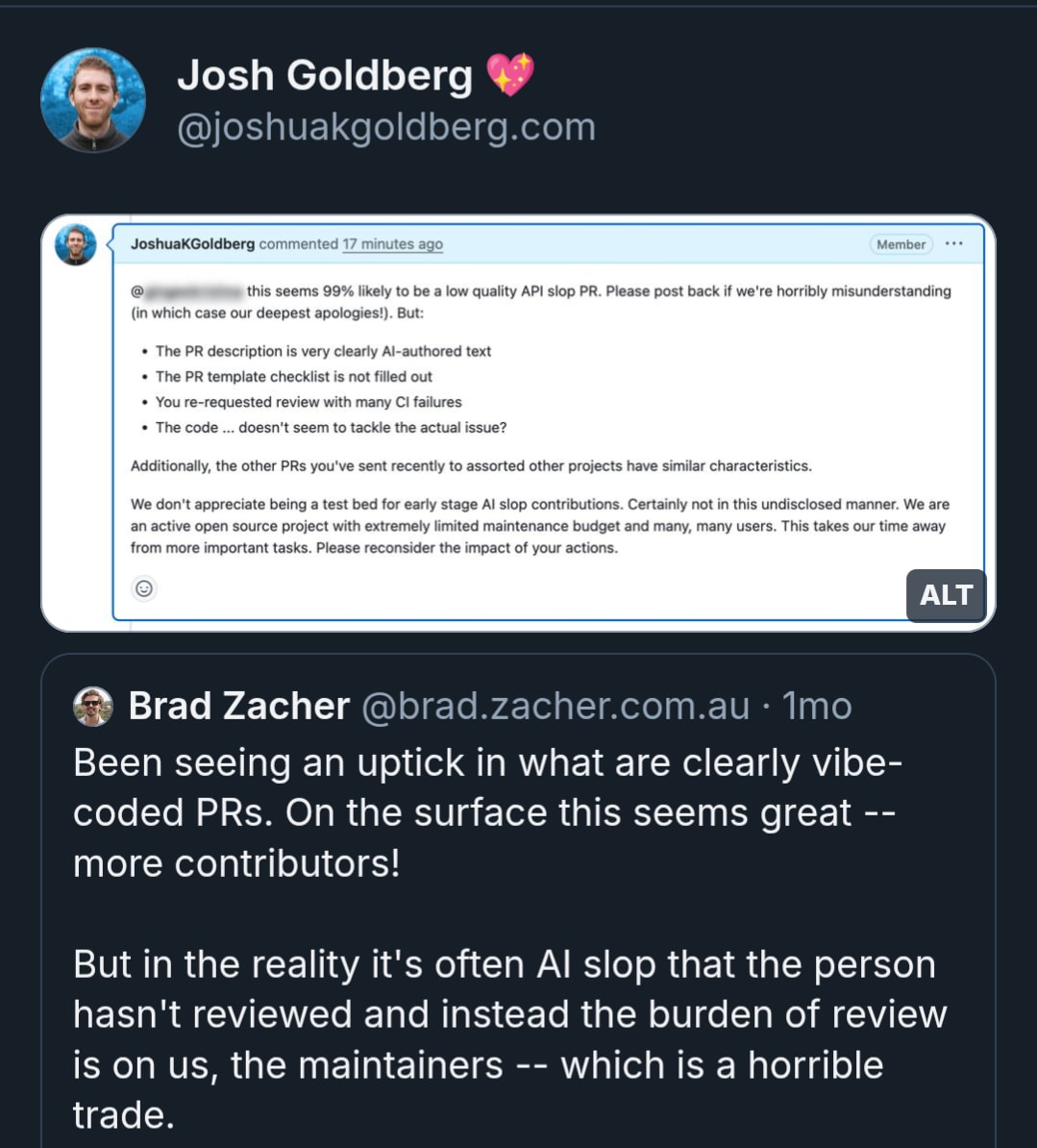The image size is (1037, 1148).
Task: Visit the @joshuakgoldberg.com handle
Action: 386,126
